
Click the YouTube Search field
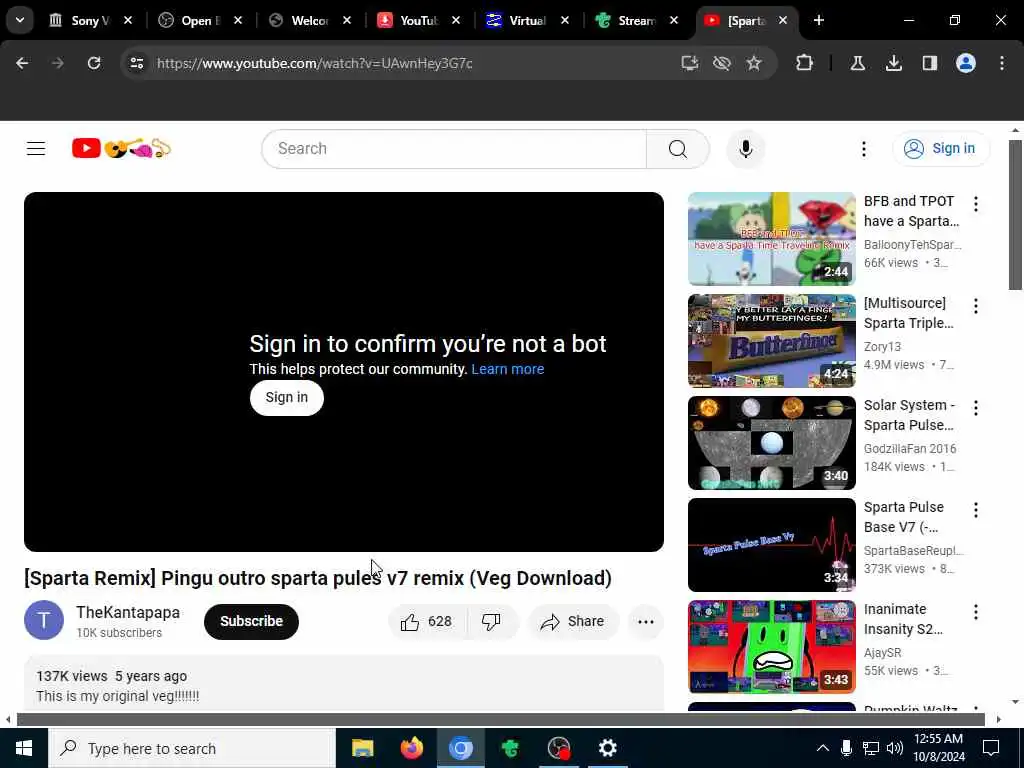454,149
